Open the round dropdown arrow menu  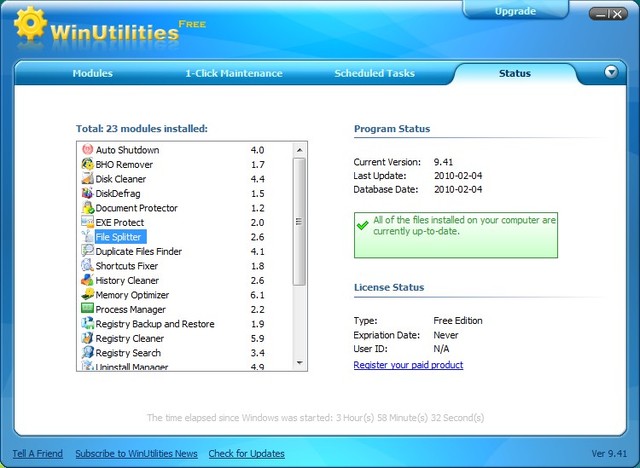(611, 72)
